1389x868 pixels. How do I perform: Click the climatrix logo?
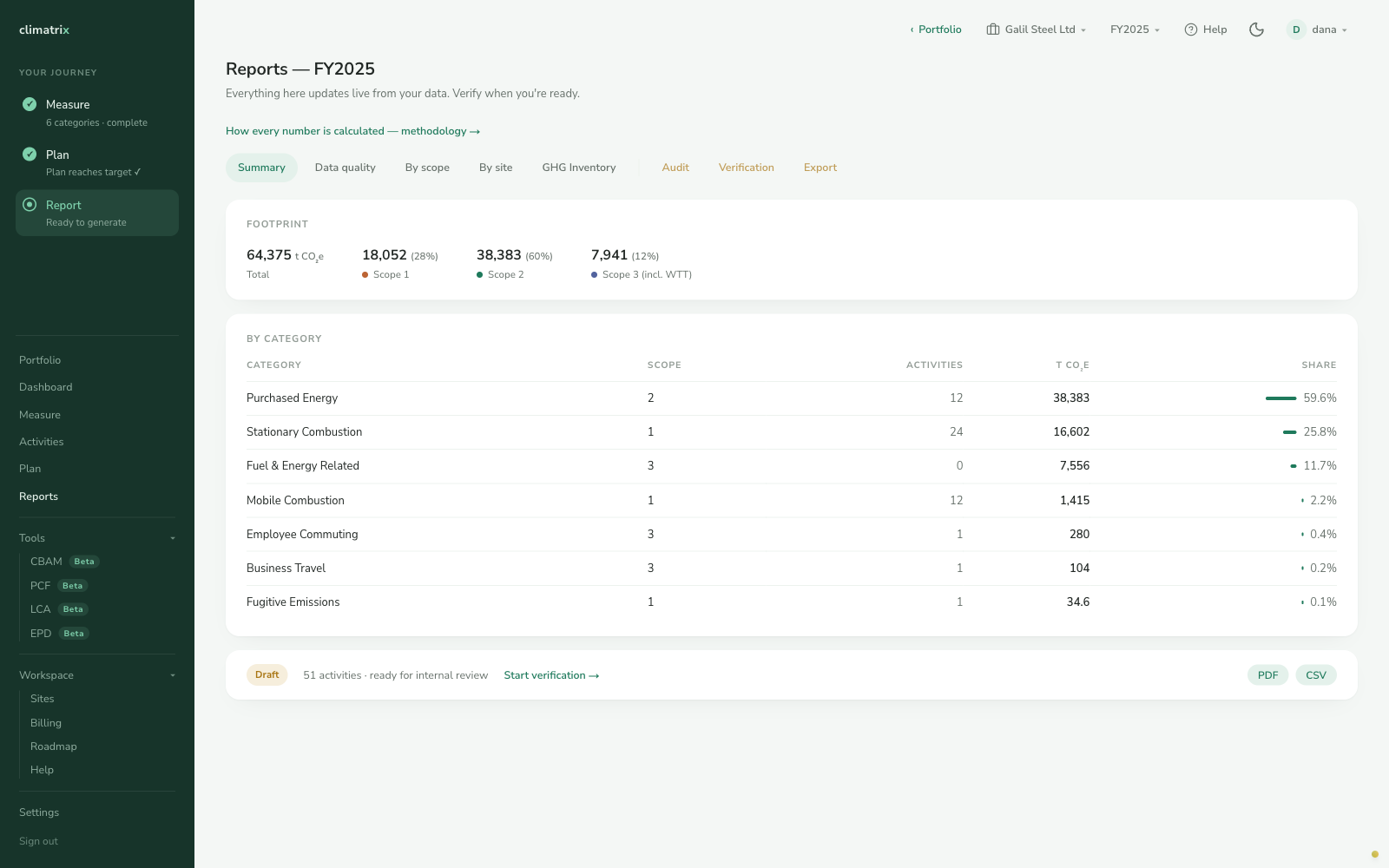[x=44, y=30]
